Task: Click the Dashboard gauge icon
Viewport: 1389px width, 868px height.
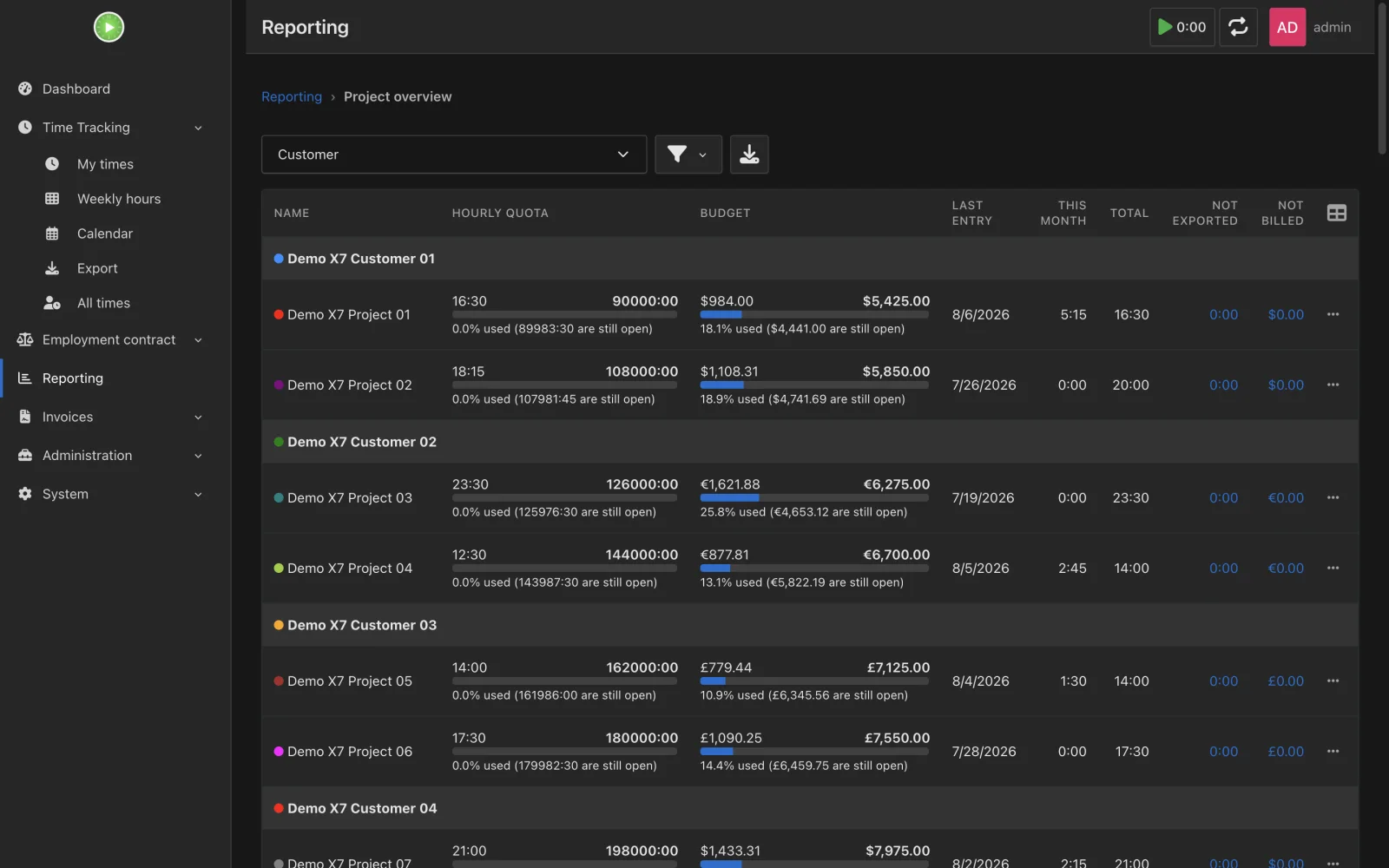Action: tap(25, 89)
